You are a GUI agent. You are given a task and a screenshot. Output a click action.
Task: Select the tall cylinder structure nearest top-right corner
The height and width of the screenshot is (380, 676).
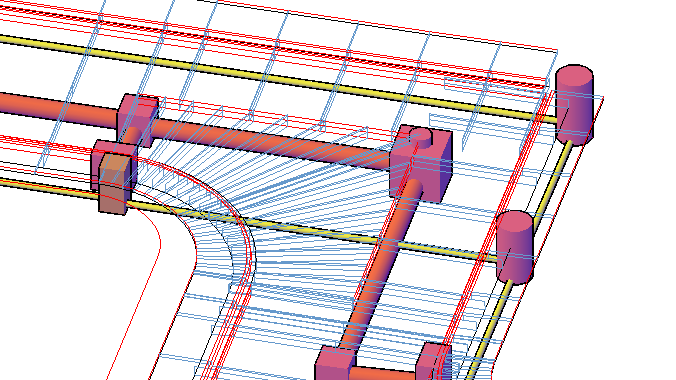click(574, 105)
